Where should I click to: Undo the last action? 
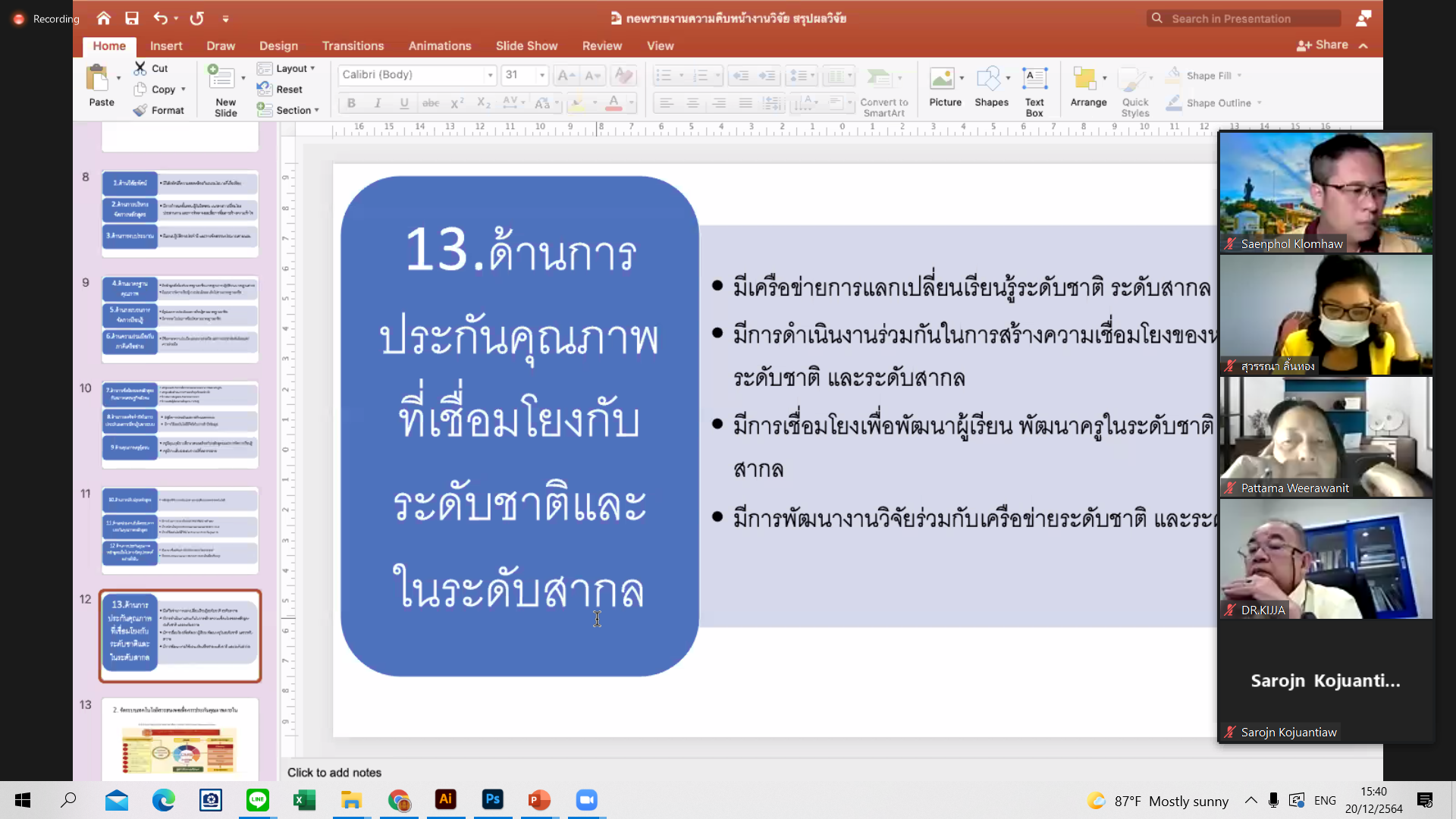(x=160, y=18)
